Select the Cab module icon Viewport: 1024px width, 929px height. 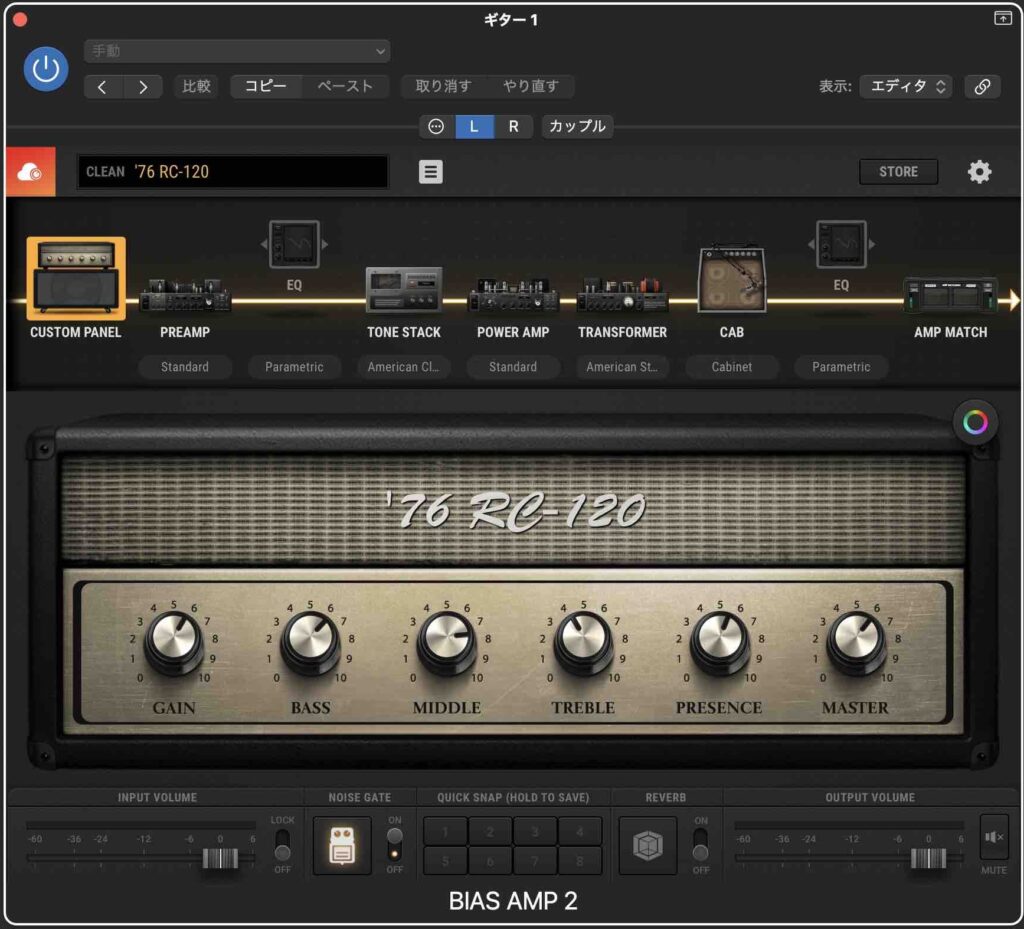pos(731,281)
